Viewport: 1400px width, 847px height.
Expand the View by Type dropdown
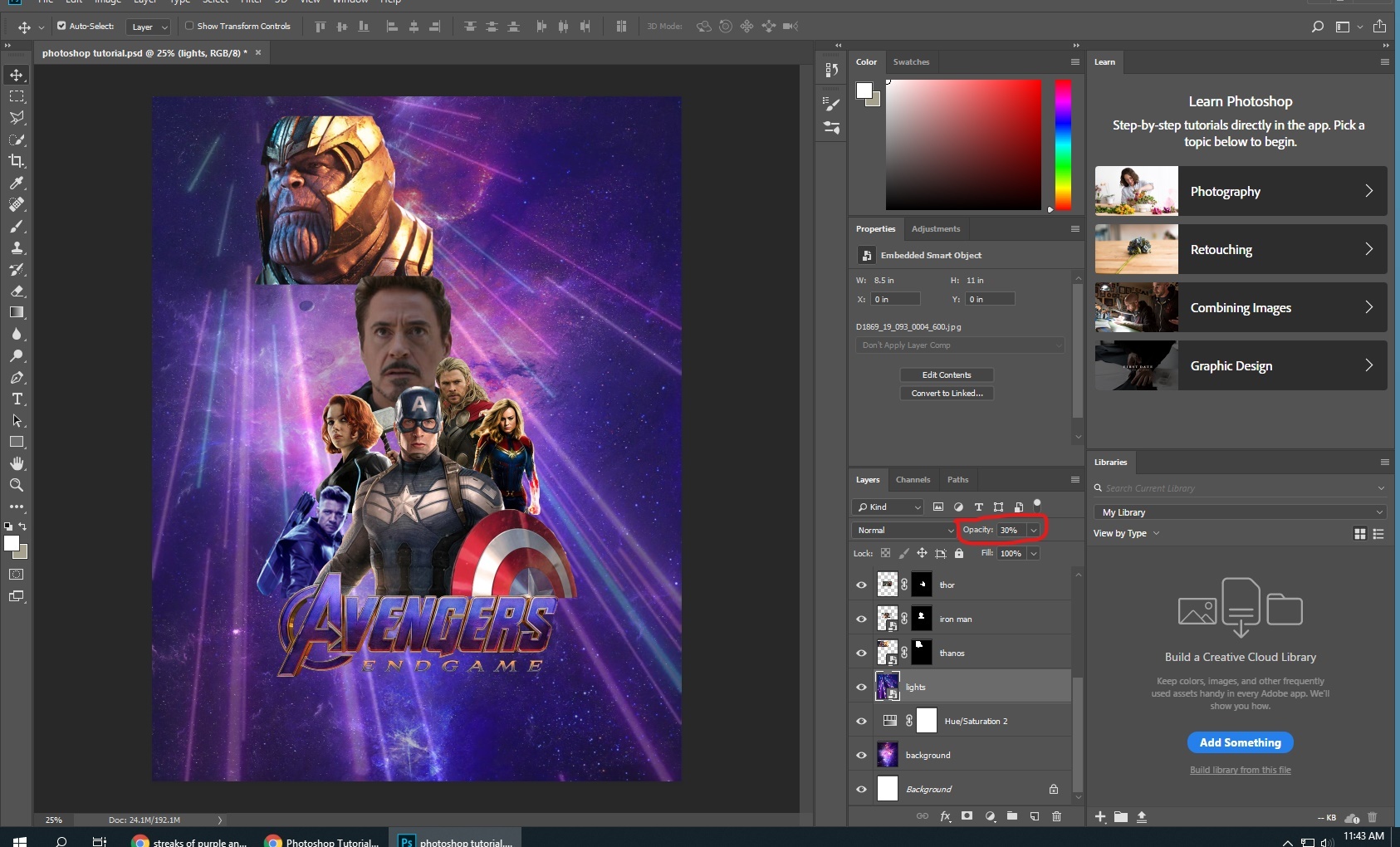click(x=1126, y=533)
